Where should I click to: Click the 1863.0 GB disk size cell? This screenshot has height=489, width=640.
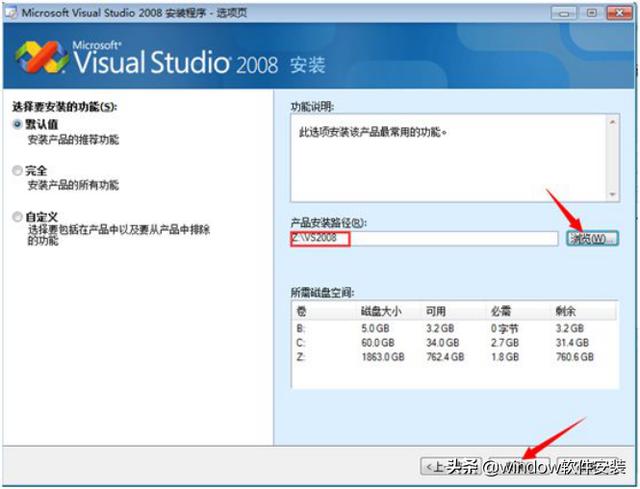(383, 357)
